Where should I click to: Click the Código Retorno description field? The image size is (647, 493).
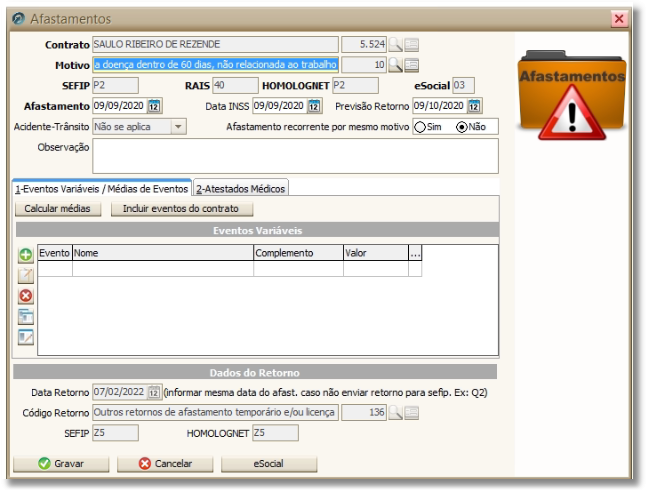(x=215, y=413)
